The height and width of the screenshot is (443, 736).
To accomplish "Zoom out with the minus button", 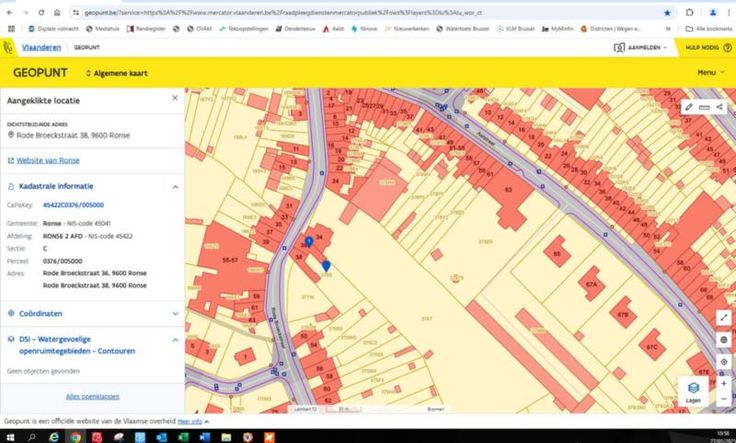I will (724, 399).
